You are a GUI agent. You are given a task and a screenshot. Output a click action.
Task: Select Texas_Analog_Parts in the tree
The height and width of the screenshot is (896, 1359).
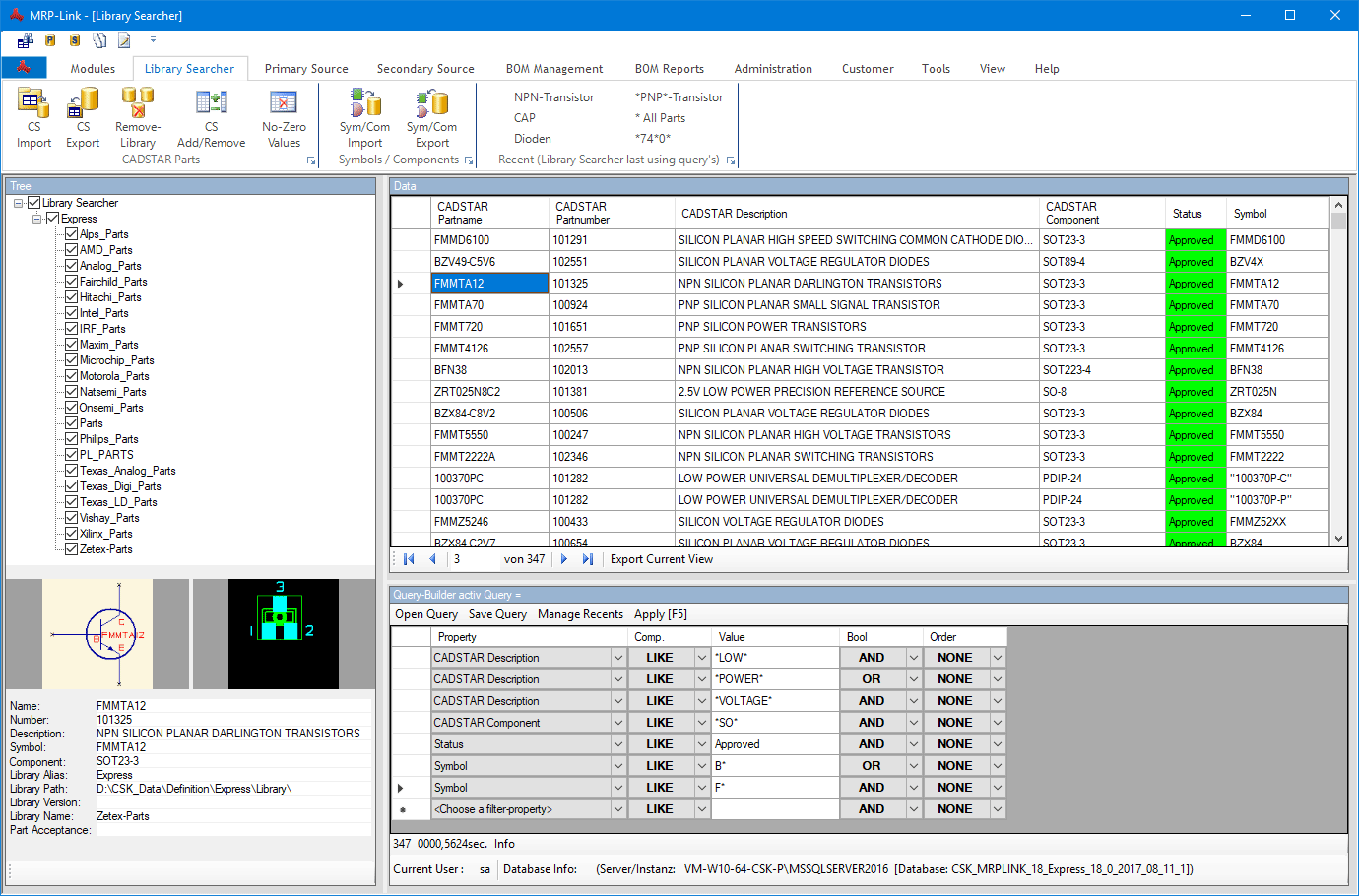128,471
